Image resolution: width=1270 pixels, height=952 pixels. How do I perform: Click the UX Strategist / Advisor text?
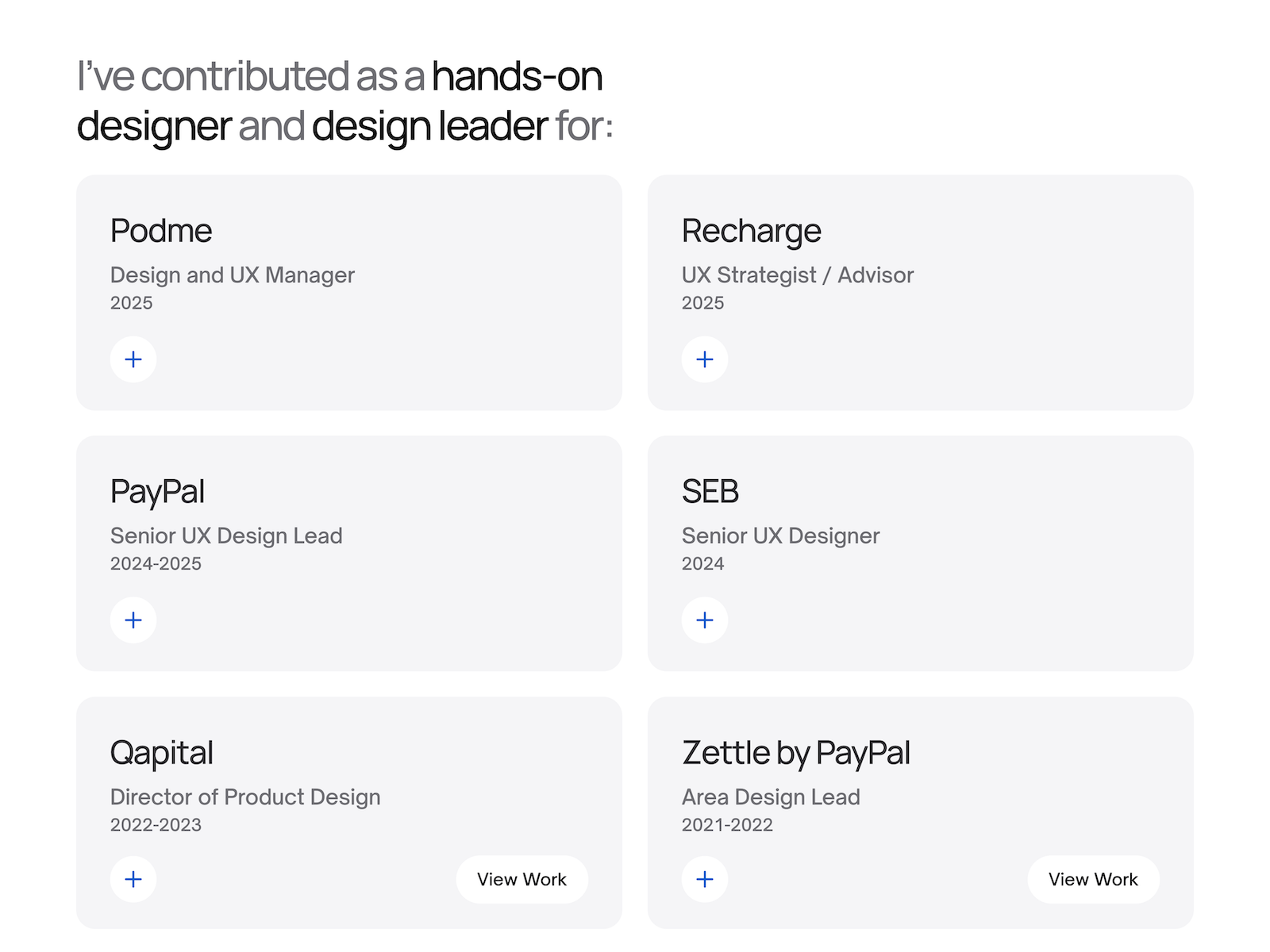(x=798, y=275)
